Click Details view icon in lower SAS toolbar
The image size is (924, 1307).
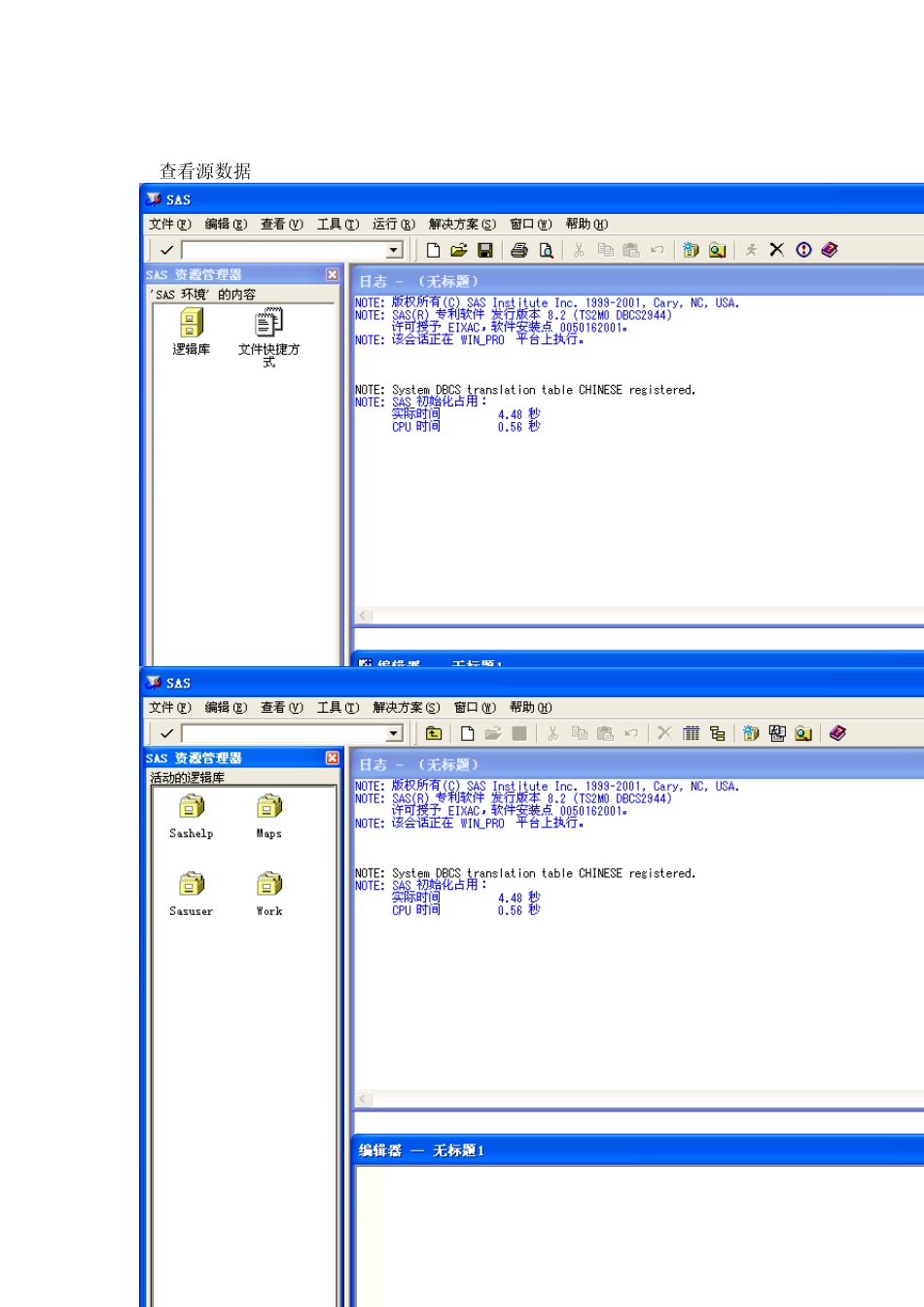(x=691, y=733)
